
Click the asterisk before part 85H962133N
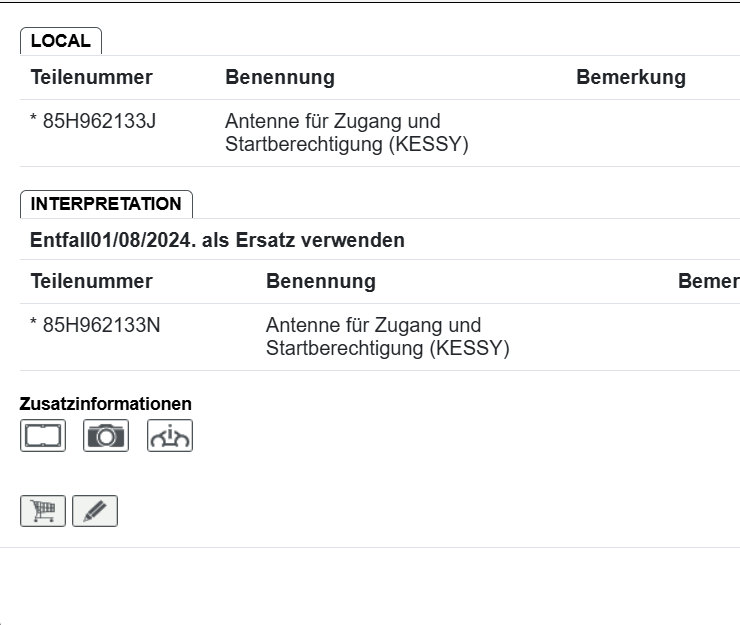(34, 325)
